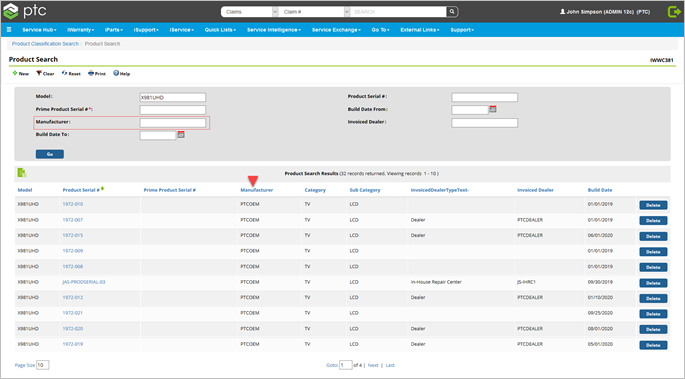Click the Go button

tap(50, 154)
